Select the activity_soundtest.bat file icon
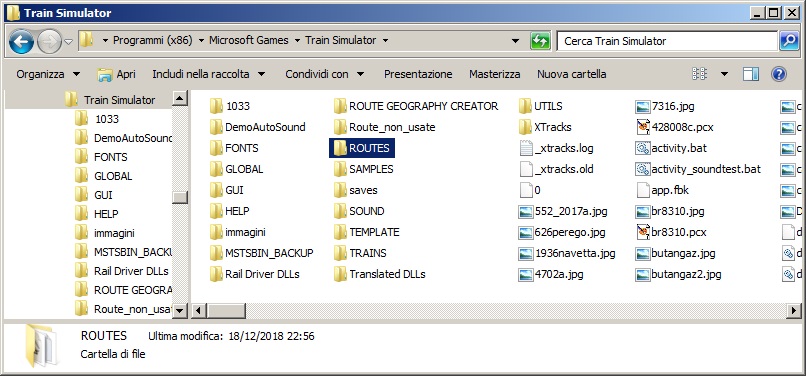This screenshot has height=376, width=806. pyautogui.click(x=643, y=169)
